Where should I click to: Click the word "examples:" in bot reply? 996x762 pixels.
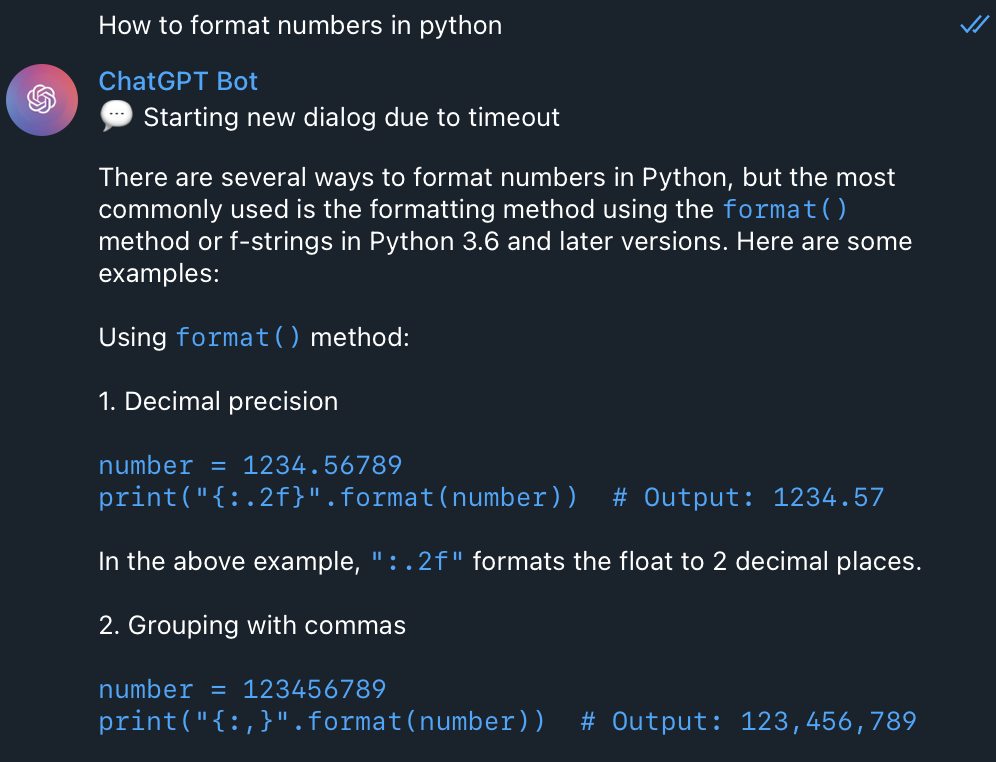pos(159,274)
